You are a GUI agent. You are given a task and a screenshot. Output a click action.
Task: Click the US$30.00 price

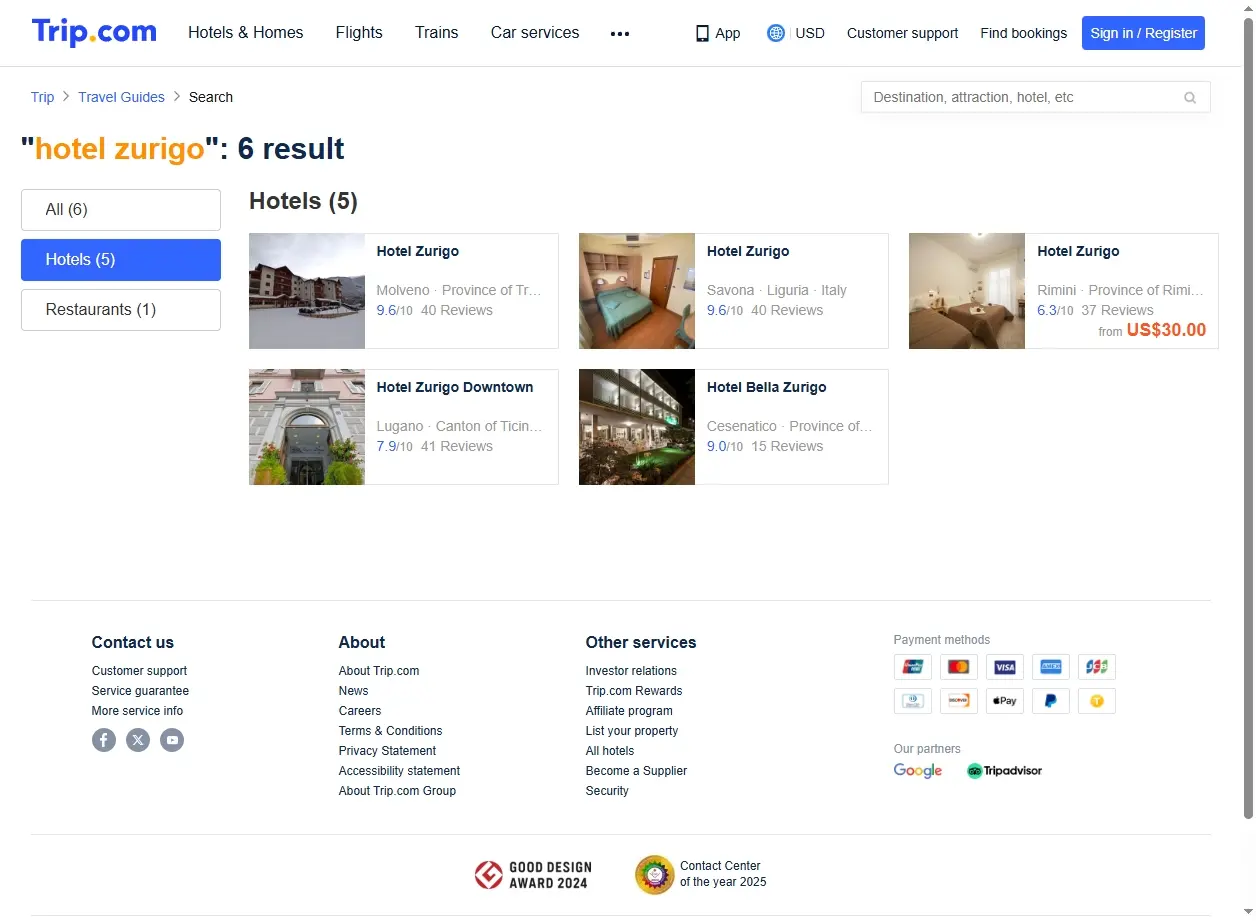tap(1166, 330)
